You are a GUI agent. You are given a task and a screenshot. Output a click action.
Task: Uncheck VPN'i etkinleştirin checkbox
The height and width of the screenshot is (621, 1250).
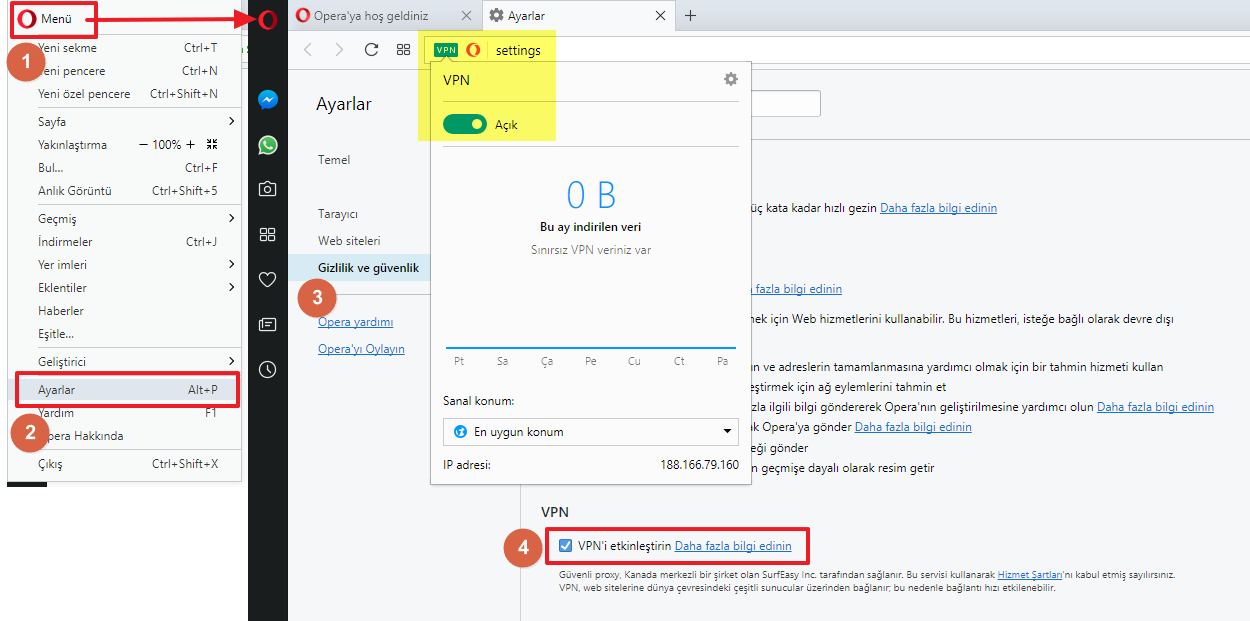(566, 546)
